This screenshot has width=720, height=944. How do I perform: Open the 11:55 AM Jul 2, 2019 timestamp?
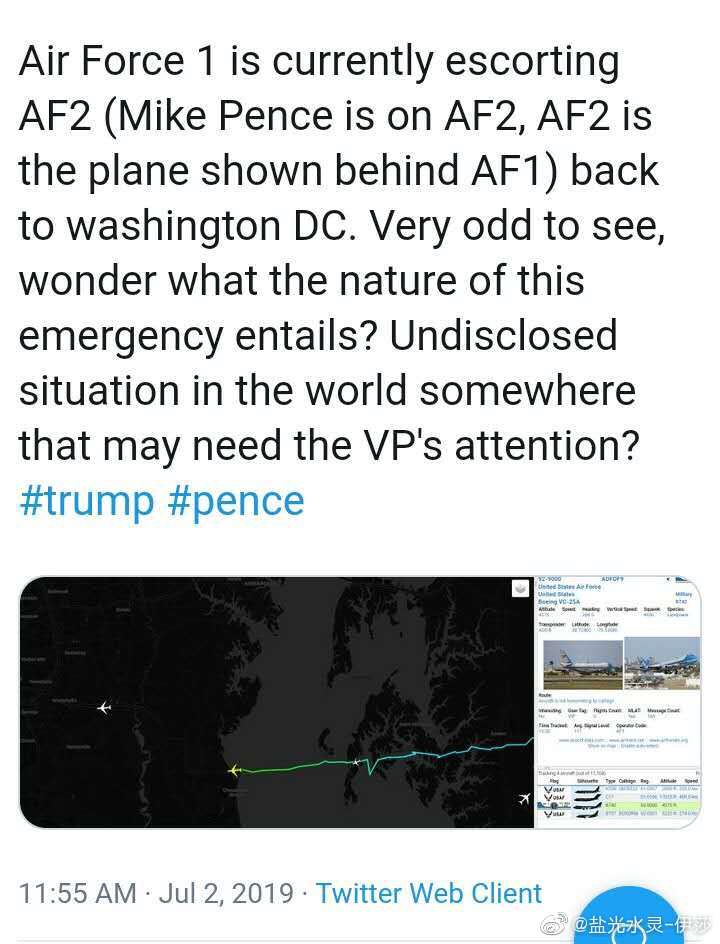point(157,893)
